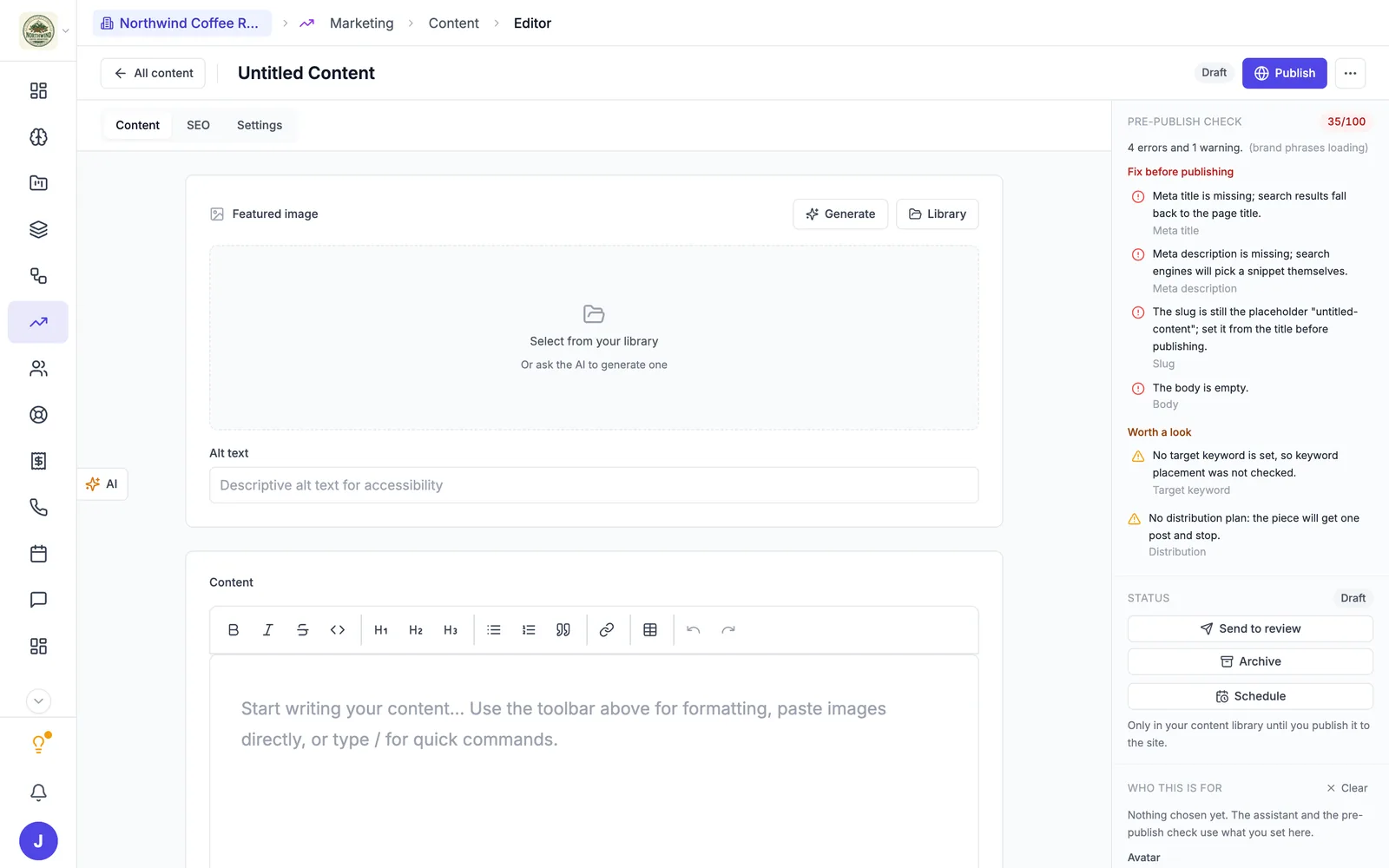Switch to the SEO tab

pyautogui.click(x=198, y=125)
